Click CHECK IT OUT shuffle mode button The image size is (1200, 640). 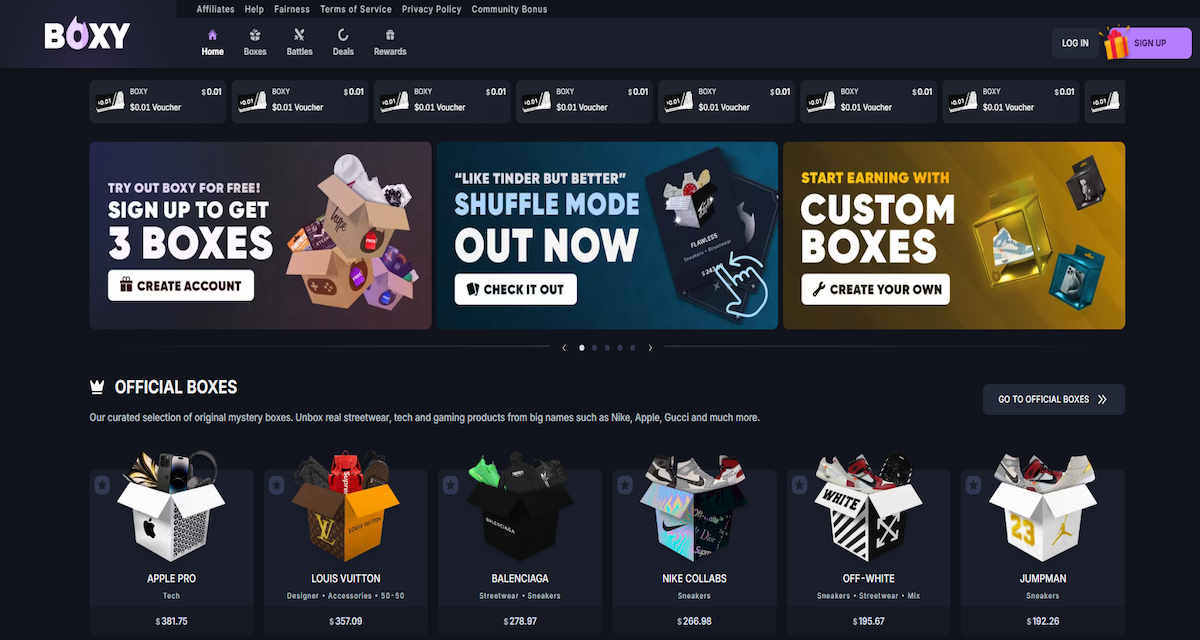515,289
